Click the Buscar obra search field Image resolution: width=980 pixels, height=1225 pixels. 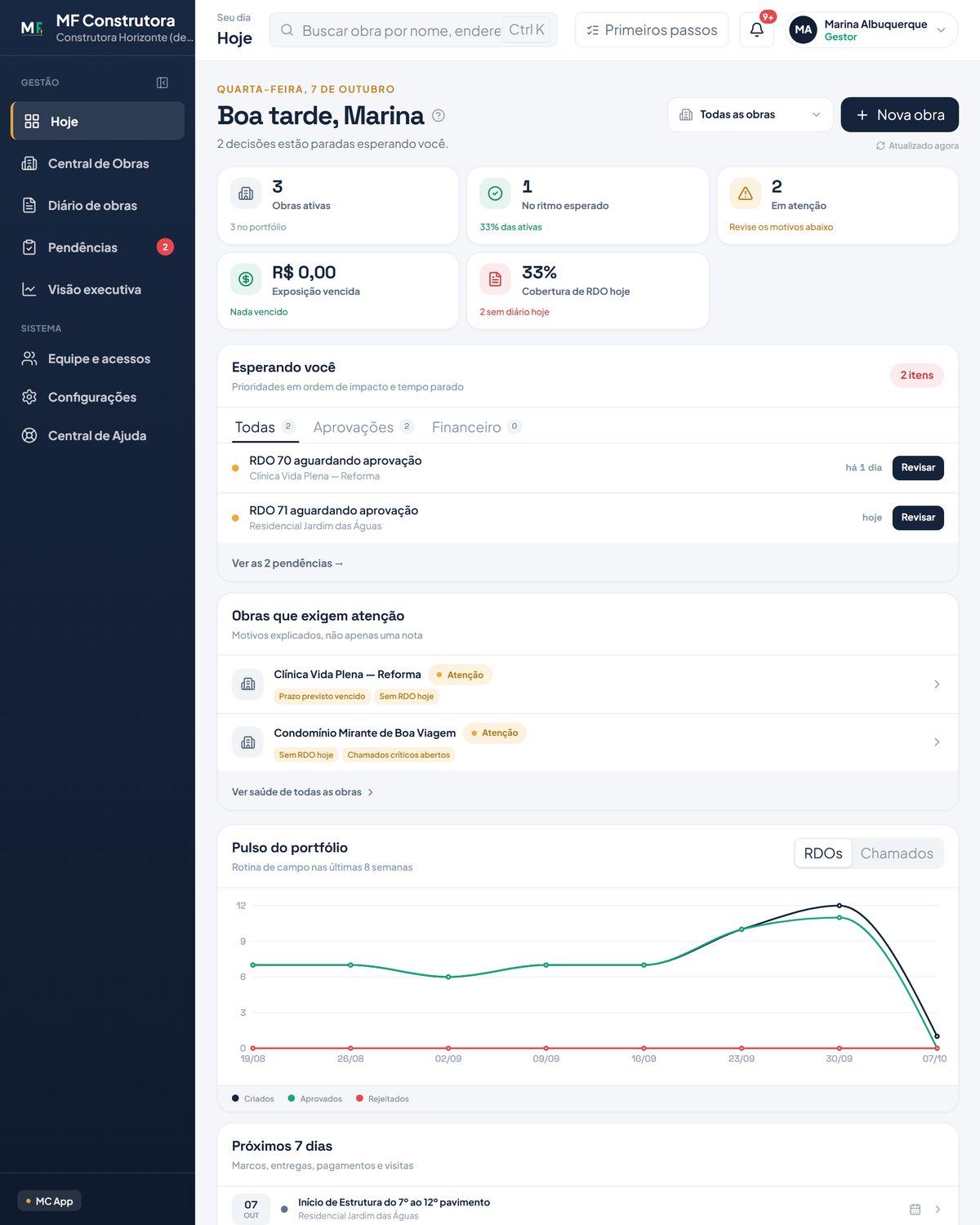[413, 30]
